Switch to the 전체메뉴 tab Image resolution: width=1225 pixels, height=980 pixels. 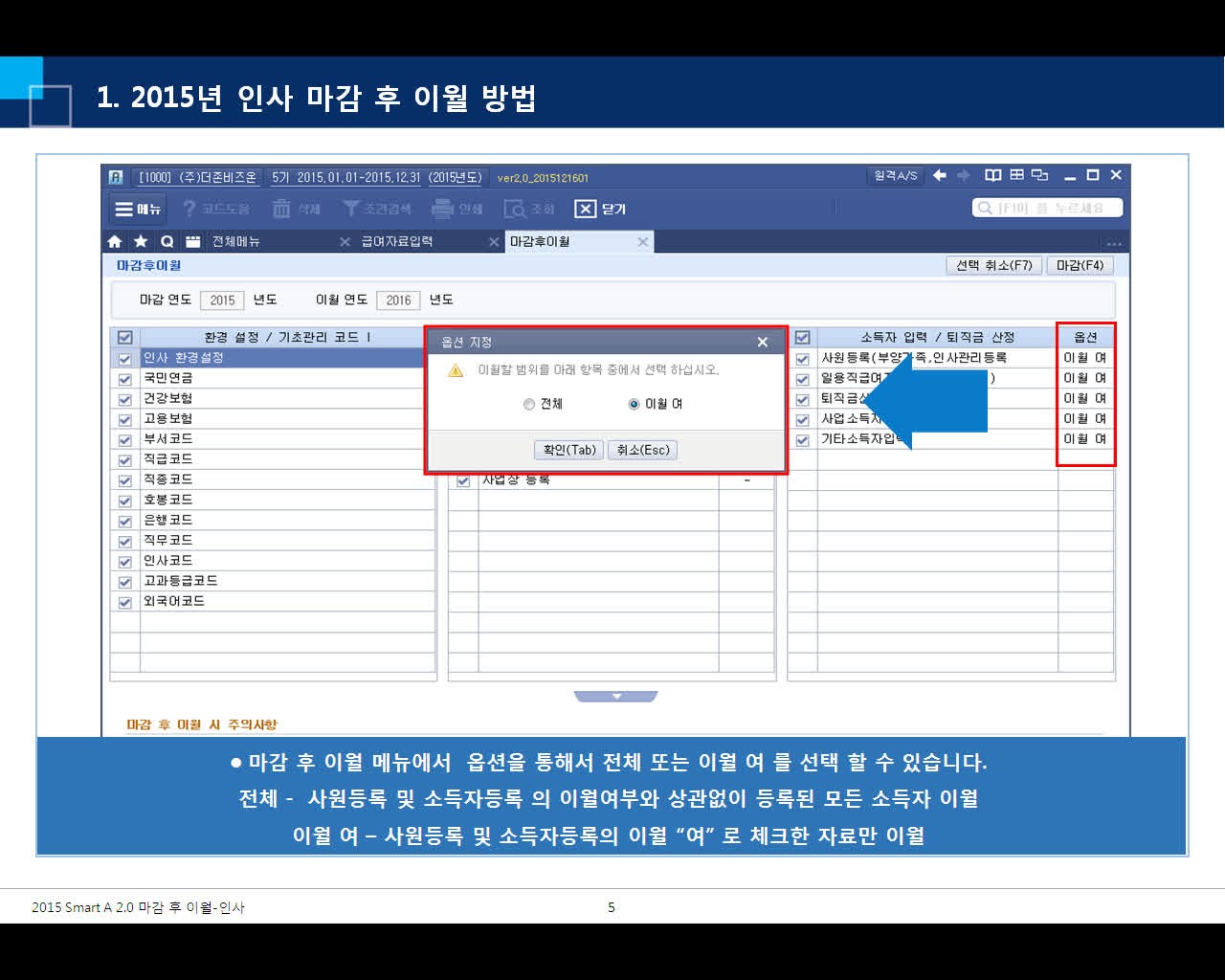[x=235, y=241]
